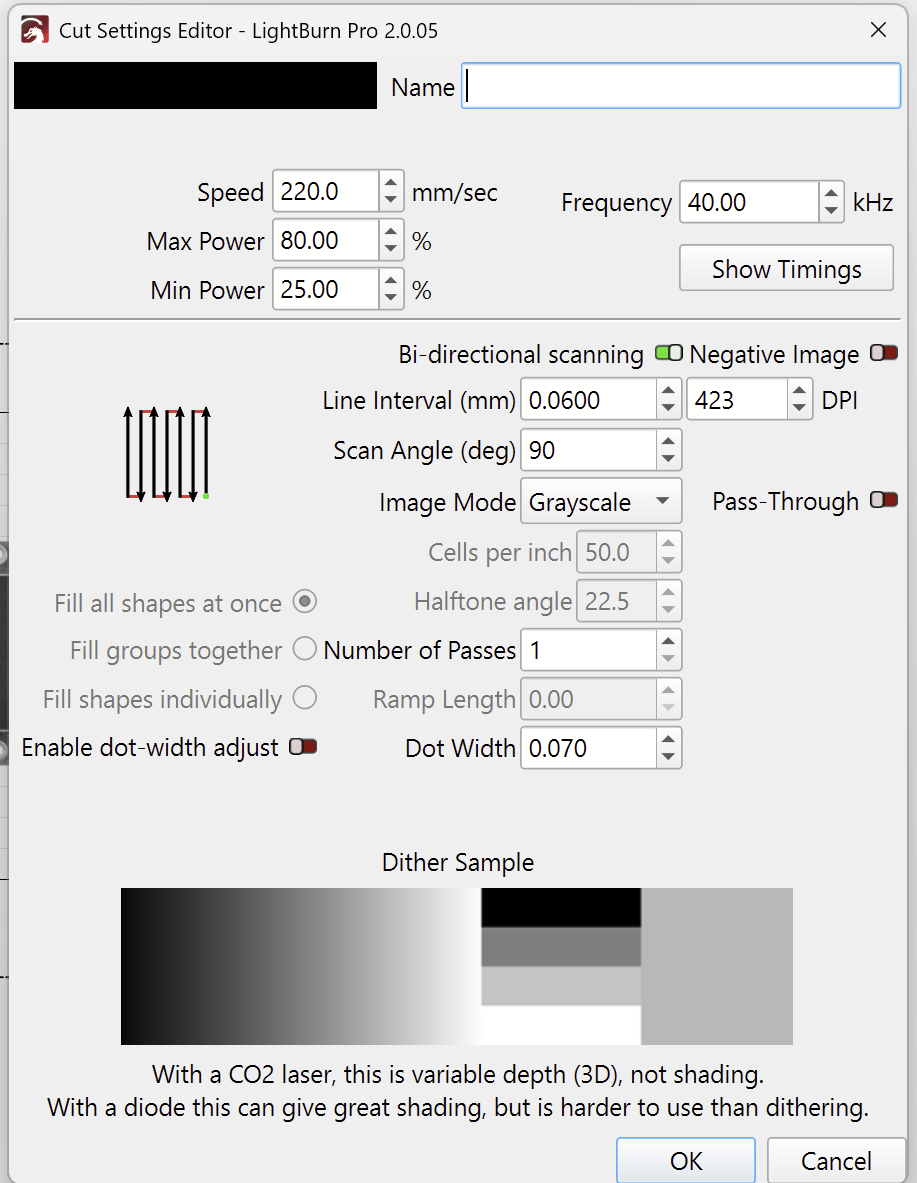Open the Image Mode dropdown
This screenshot has height=1183, width=917.
click(600, 502)
